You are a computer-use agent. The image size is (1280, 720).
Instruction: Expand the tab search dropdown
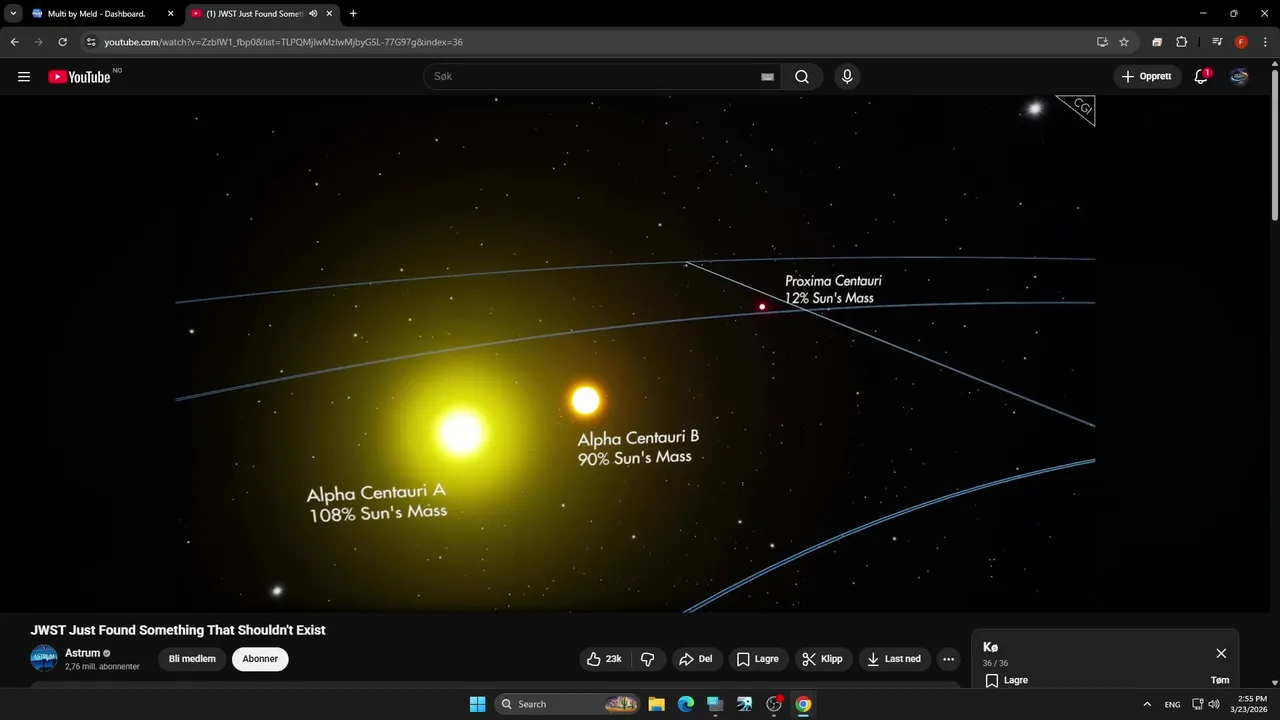coord(14,13)
